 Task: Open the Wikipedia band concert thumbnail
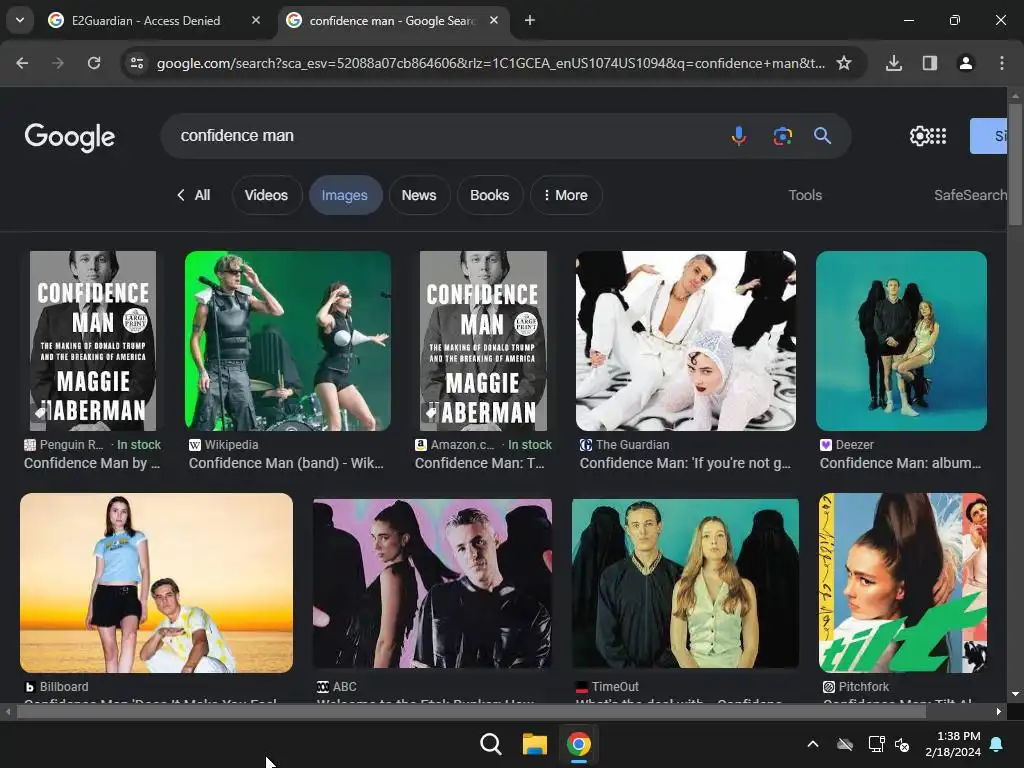click(x=288, y=341)
